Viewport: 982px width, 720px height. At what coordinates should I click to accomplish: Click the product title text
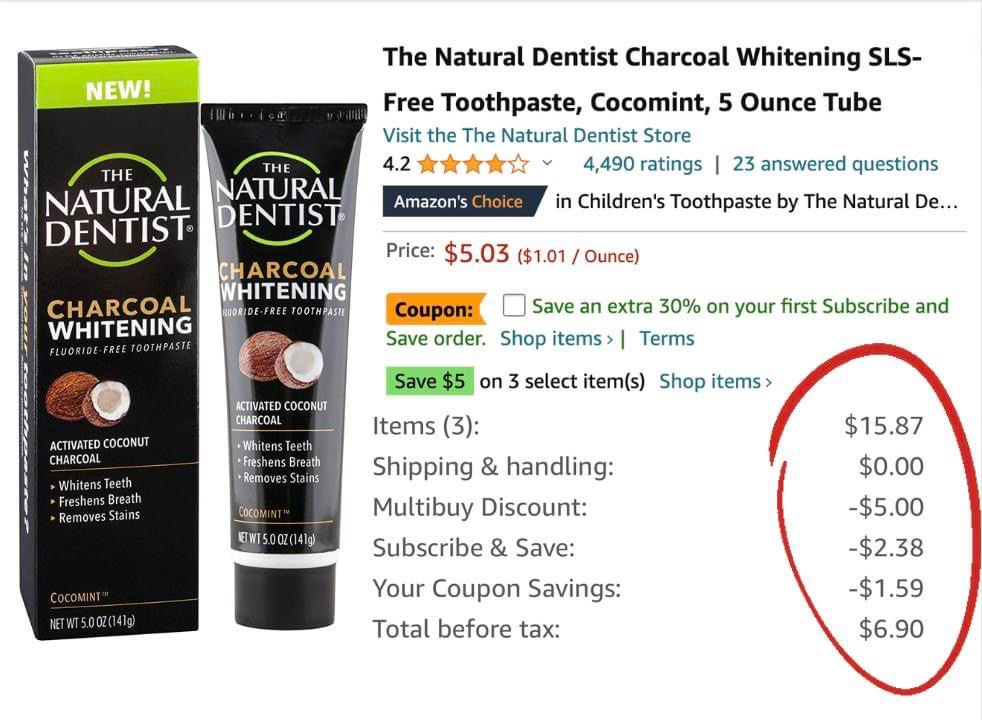tap(652, 80)
